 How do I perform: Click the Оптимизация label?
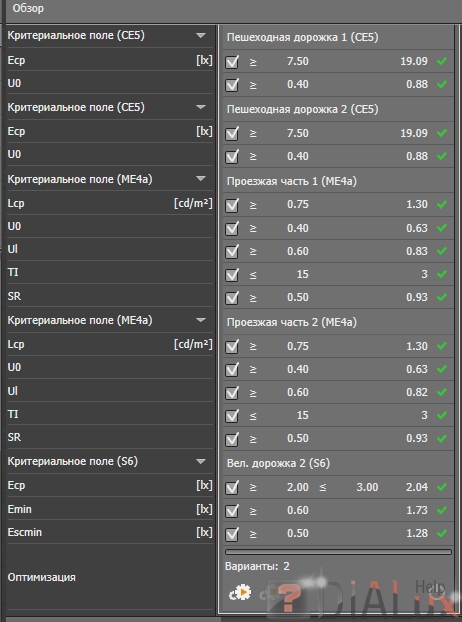(42, 577)
